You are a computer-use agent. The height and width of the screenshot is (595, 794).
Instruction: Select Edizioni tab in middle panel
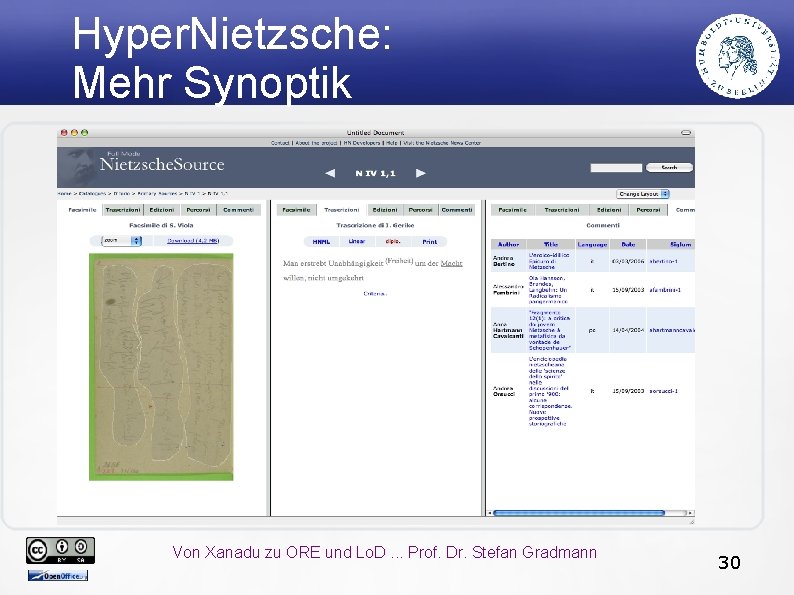point(385,210)
